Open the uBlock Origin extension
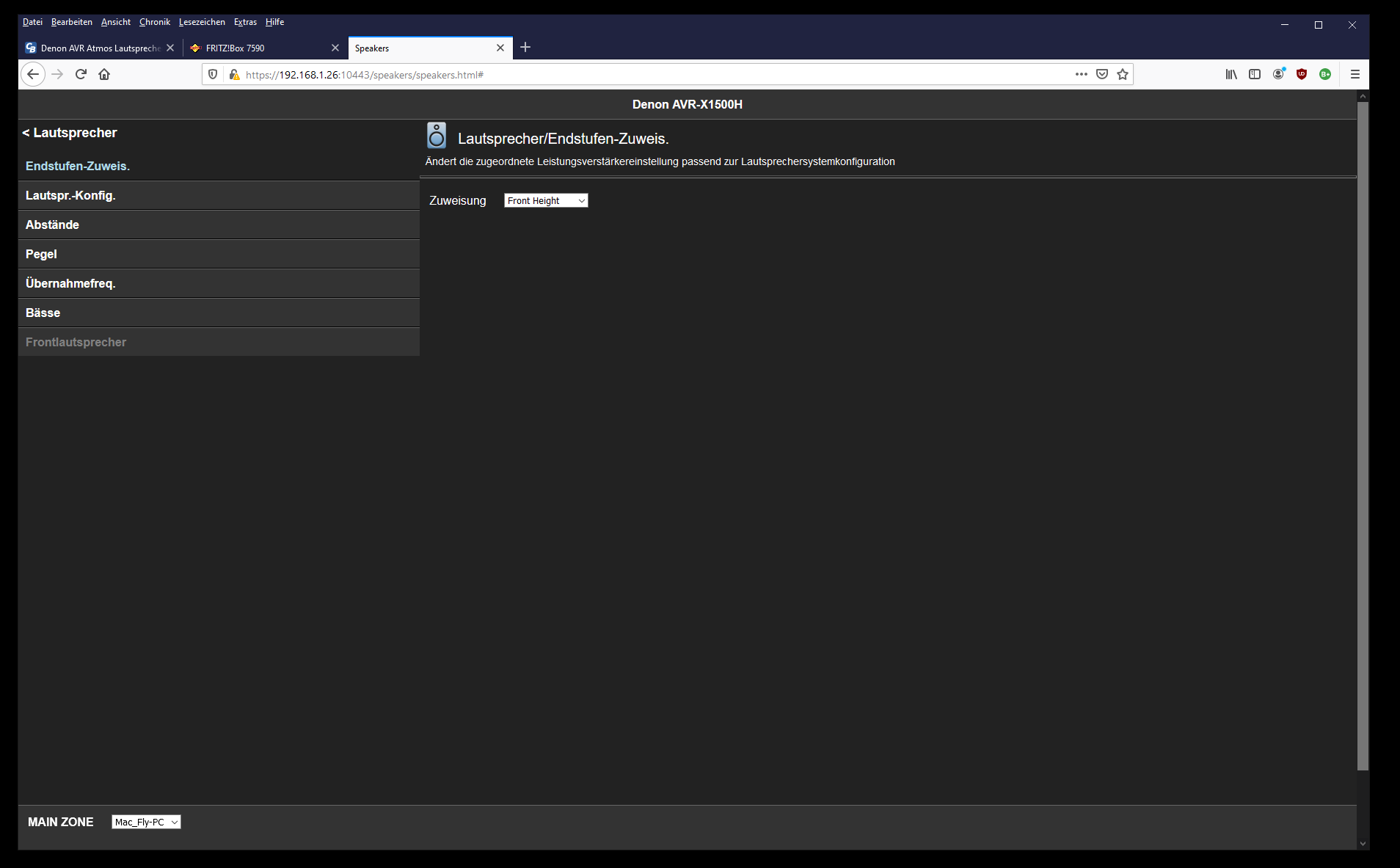Image resolution: width=1400 pixels, height=868 pixels. tap(1302, 74)
